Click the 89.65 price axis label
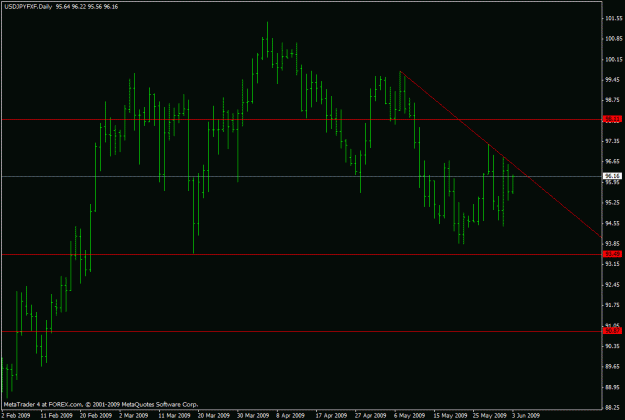 coord(614,366)
